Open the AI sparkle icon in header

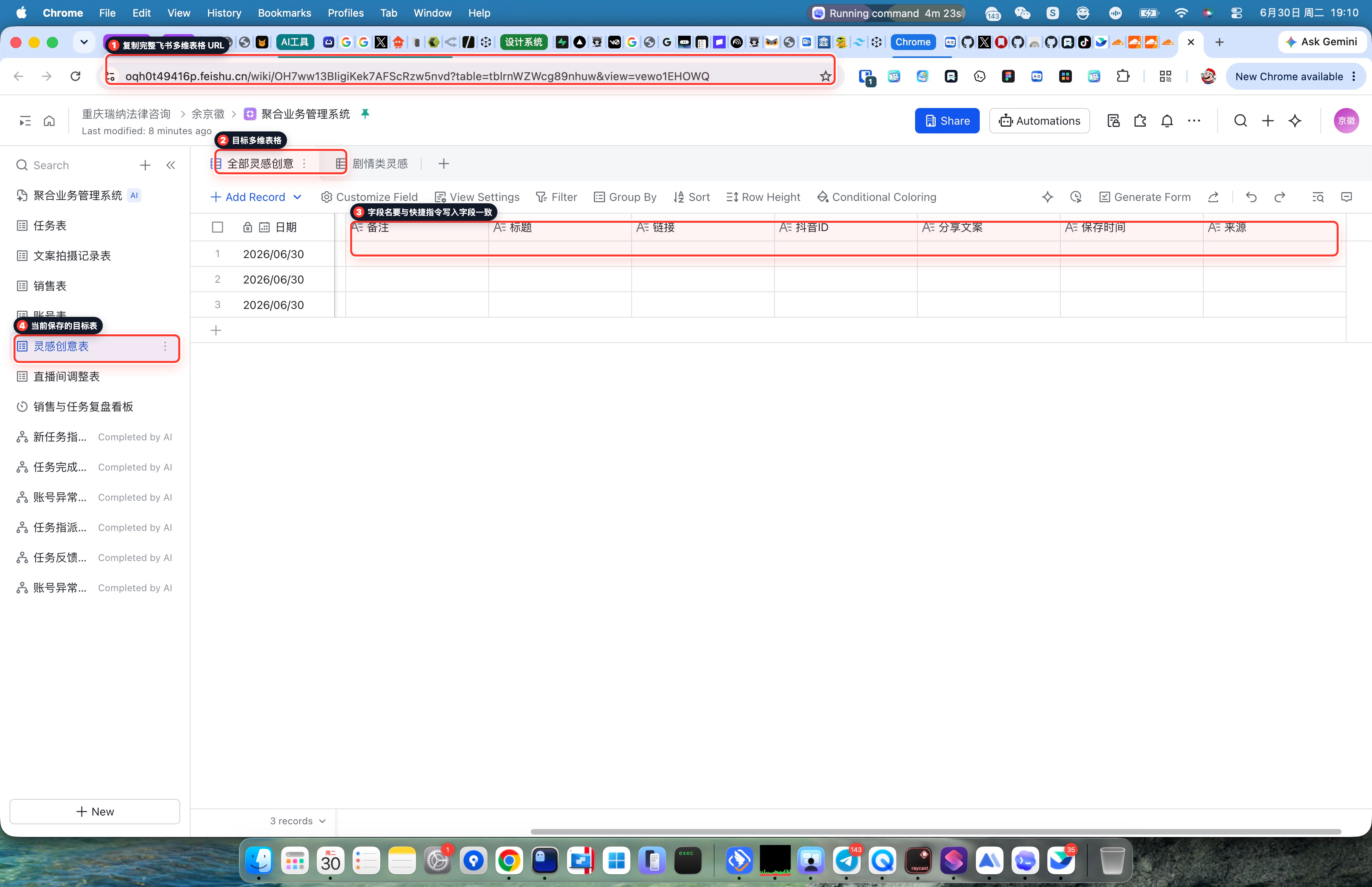click(1295, 120)
